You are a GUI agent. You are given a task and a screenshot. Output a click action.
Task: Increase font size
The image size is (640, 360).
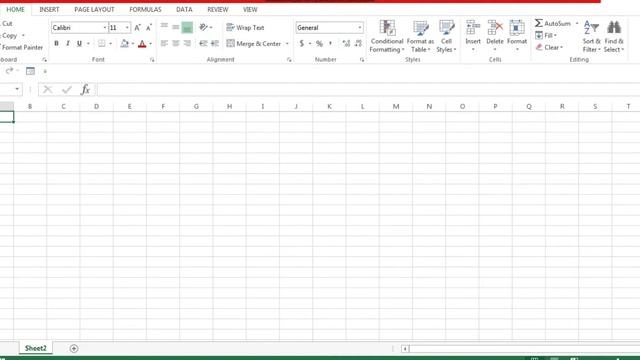(138, 27)
